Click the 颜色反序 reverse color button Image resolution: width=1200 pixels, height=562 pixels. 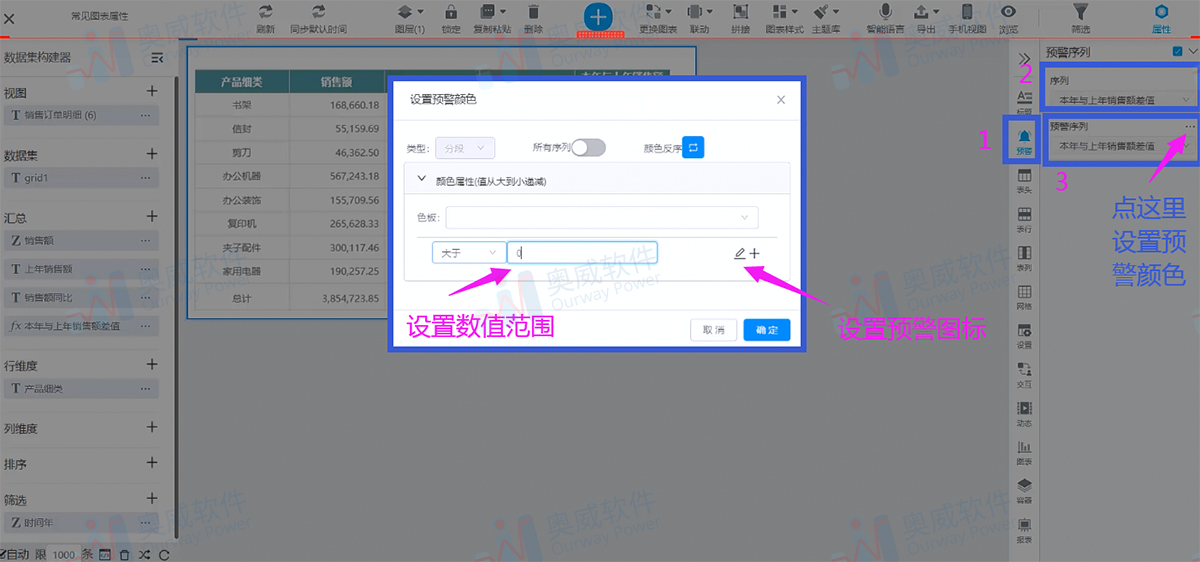(694, 148)
